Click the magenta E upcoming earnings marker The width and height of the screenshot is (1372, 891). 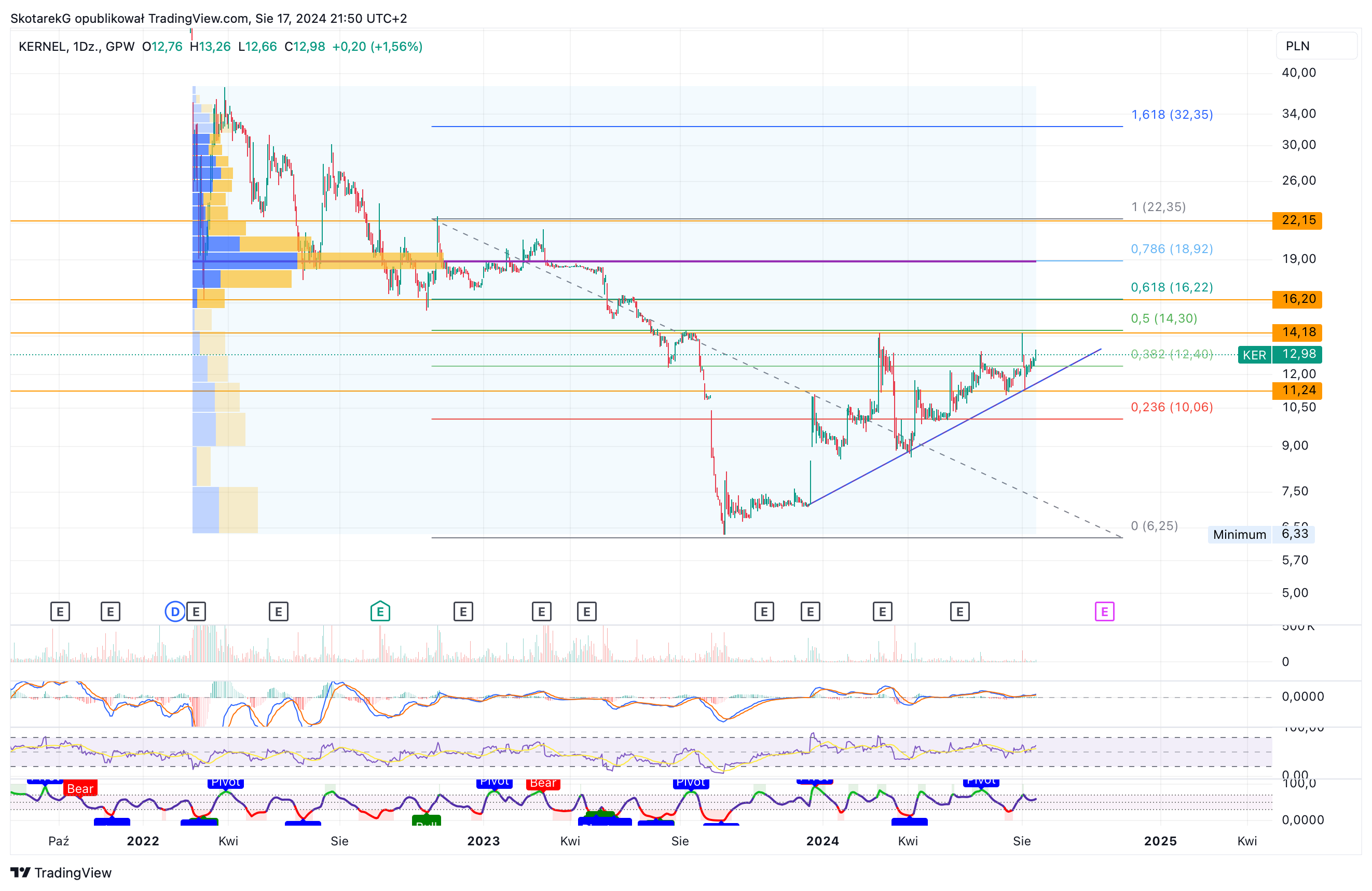coord(1105,611)
